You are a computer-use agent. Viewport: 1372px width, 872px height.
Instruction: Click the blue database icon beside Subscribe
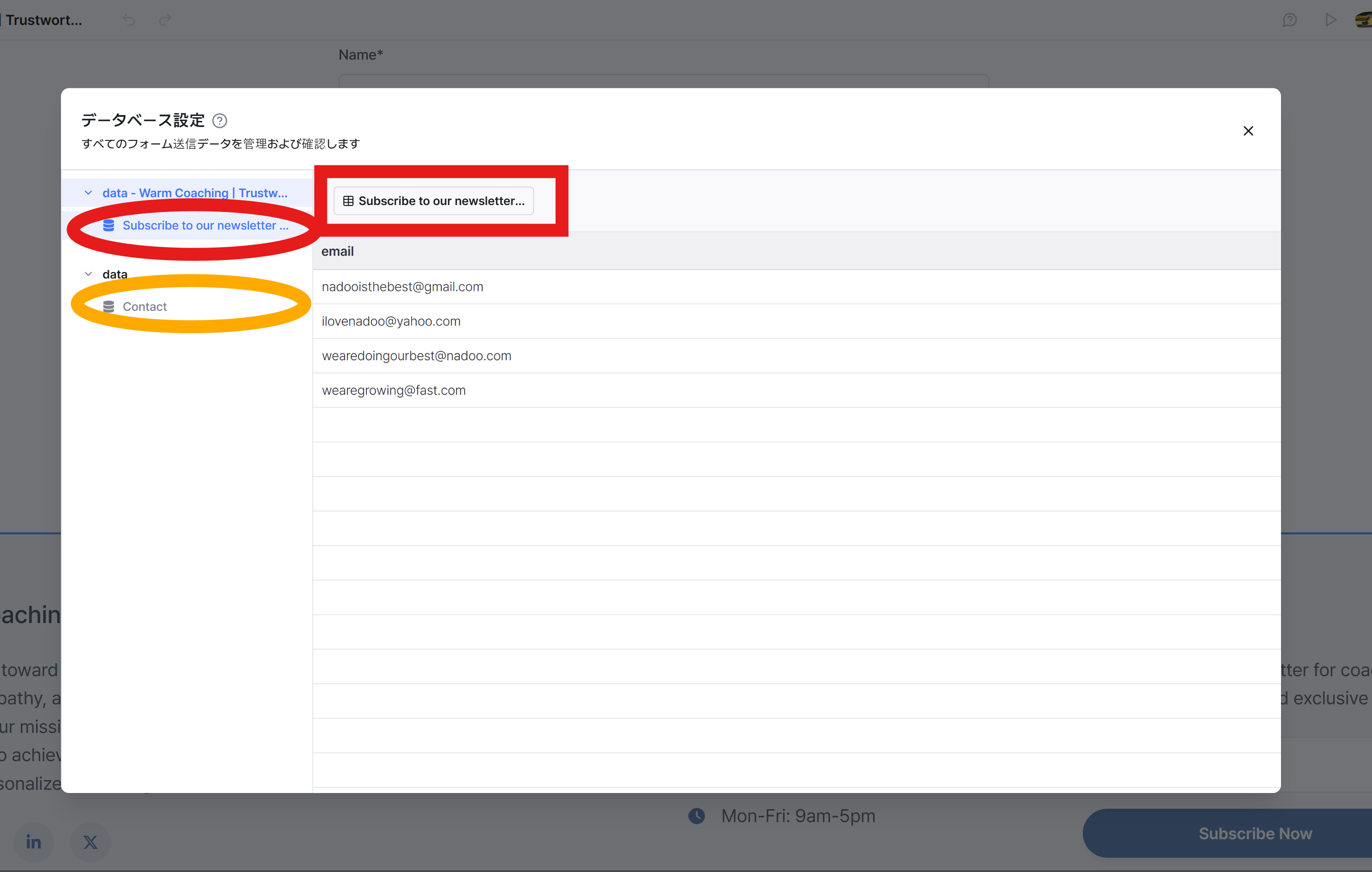pos(108,225)
